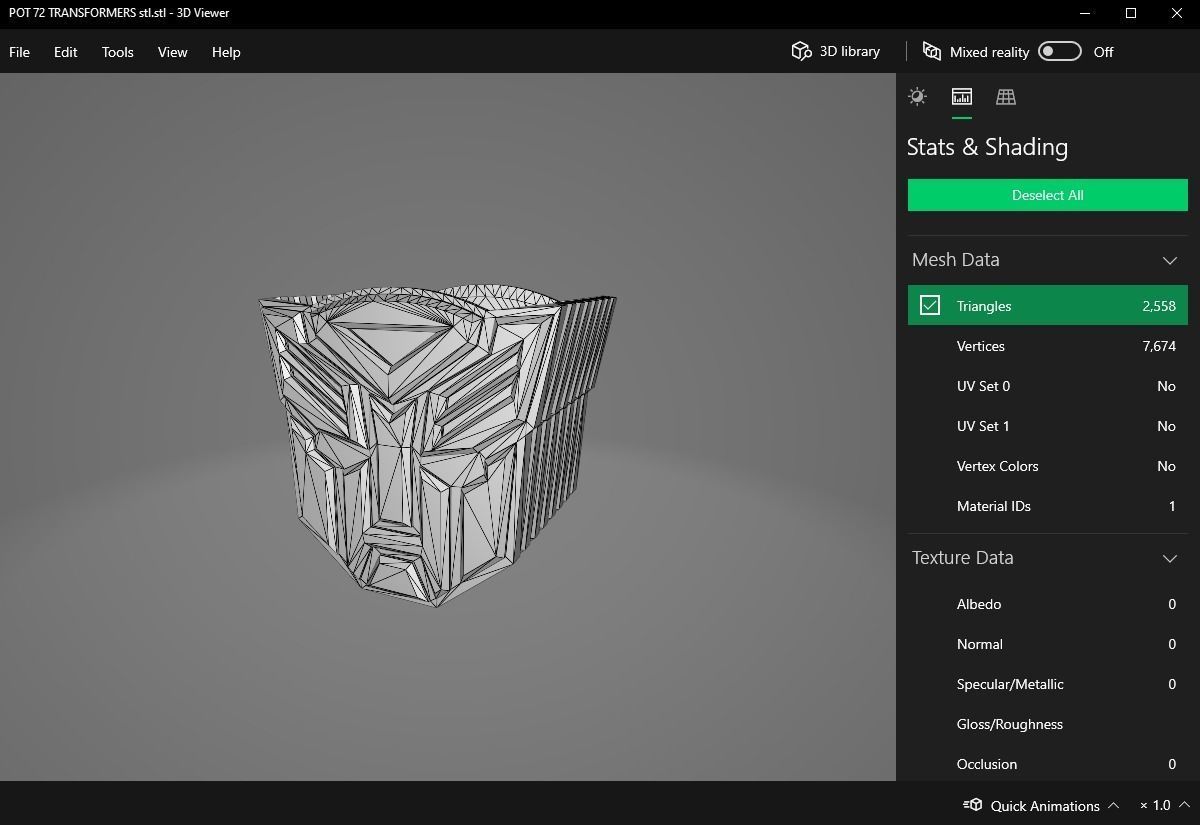This screenshot has width=1200, height=825.
Task: Click the Texture Data heading
Action: [x=962, y=558]
